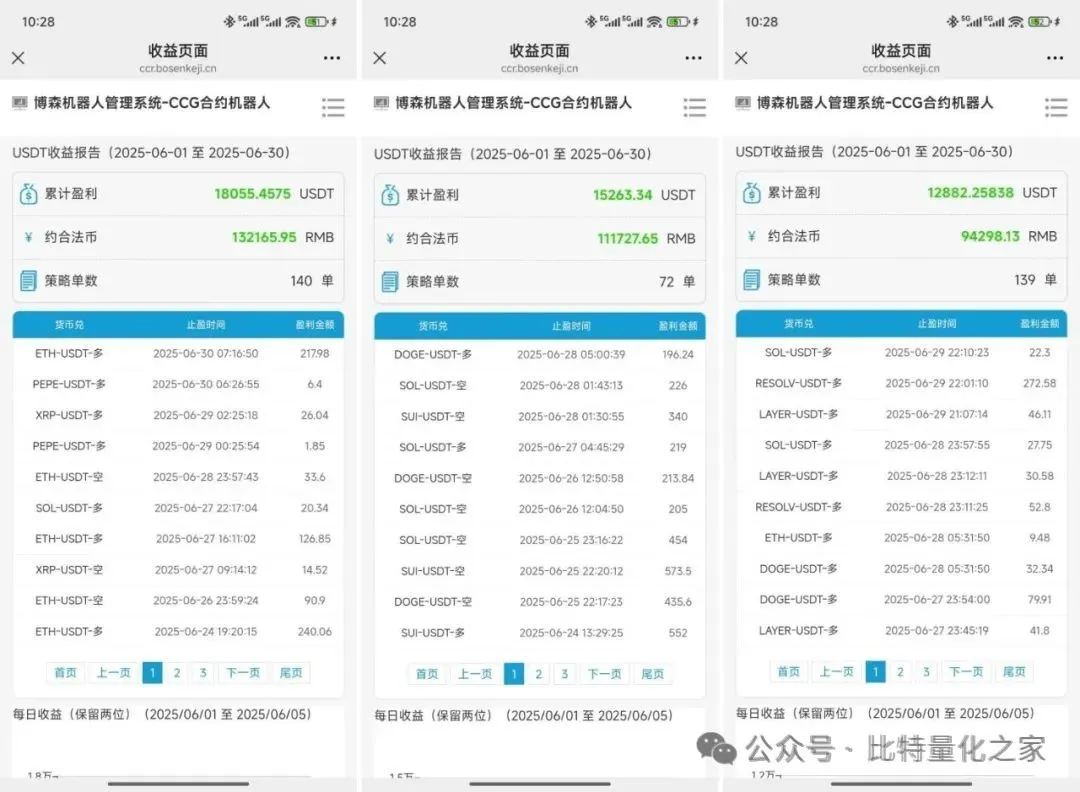Go to page 3 on middle phone
This screenshot has height=792, width=1080.
coord(565,674)
